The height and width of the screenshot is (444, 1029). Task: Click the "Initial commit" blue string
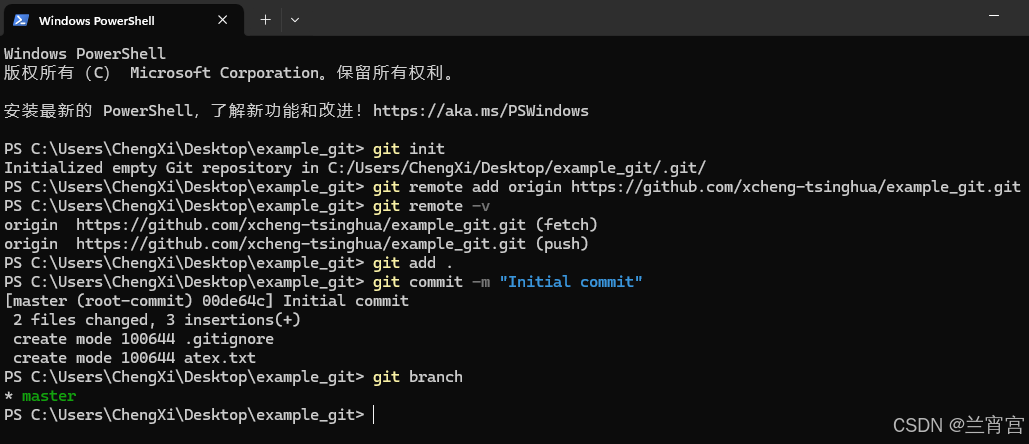click(571, 282)
